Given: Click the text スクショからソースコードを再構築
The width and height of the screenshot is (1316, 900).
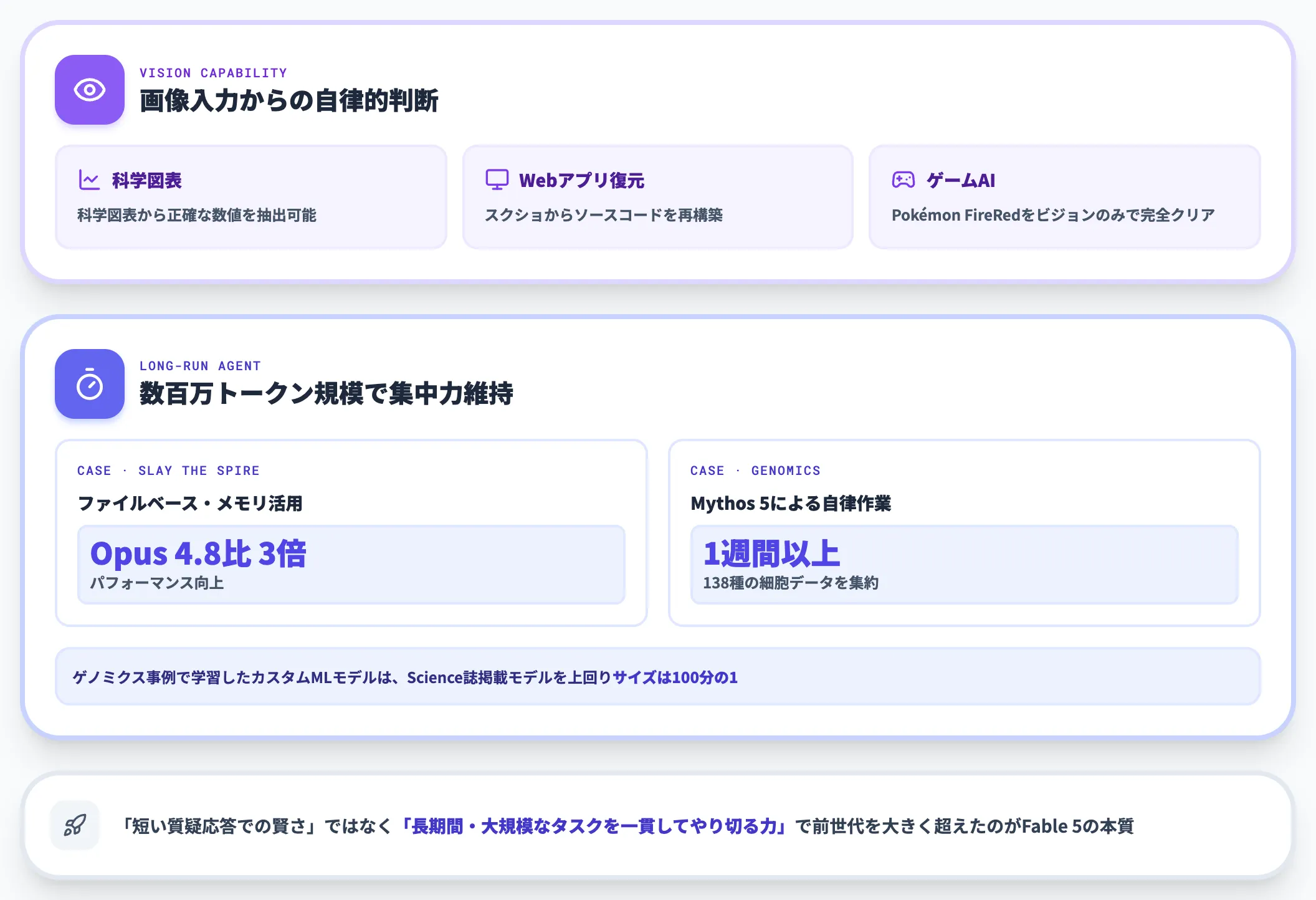Looking at the screenshot, I should [604, 216].
